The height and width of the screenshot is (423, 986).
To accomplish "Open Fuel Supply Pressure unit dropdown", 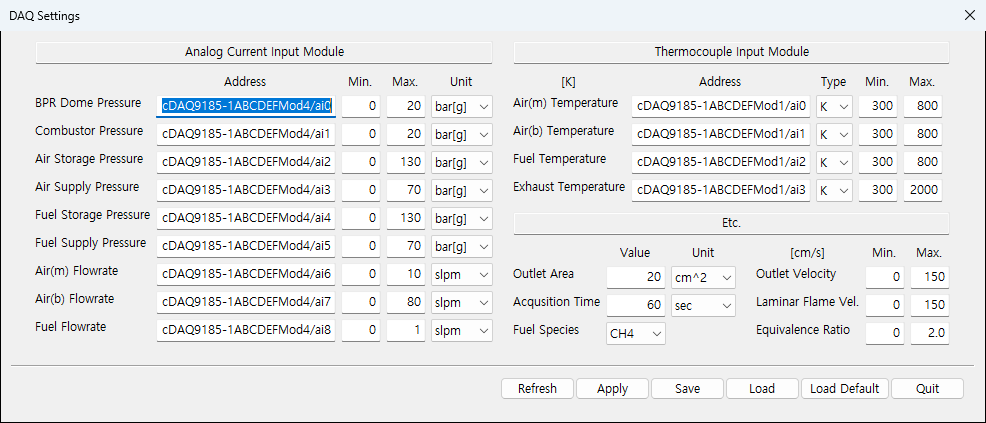I will pyautogui.click(x=462, y=246).
